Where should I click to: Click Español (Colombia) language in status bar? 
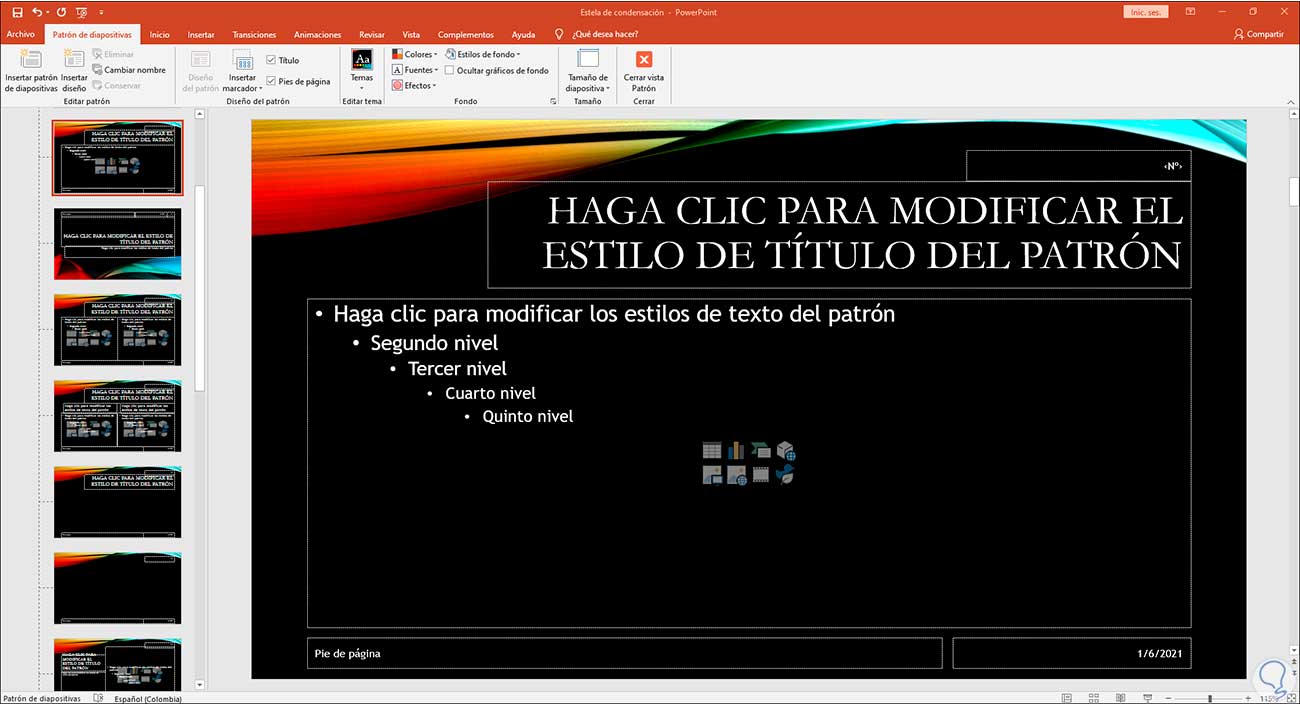point(148,699)
